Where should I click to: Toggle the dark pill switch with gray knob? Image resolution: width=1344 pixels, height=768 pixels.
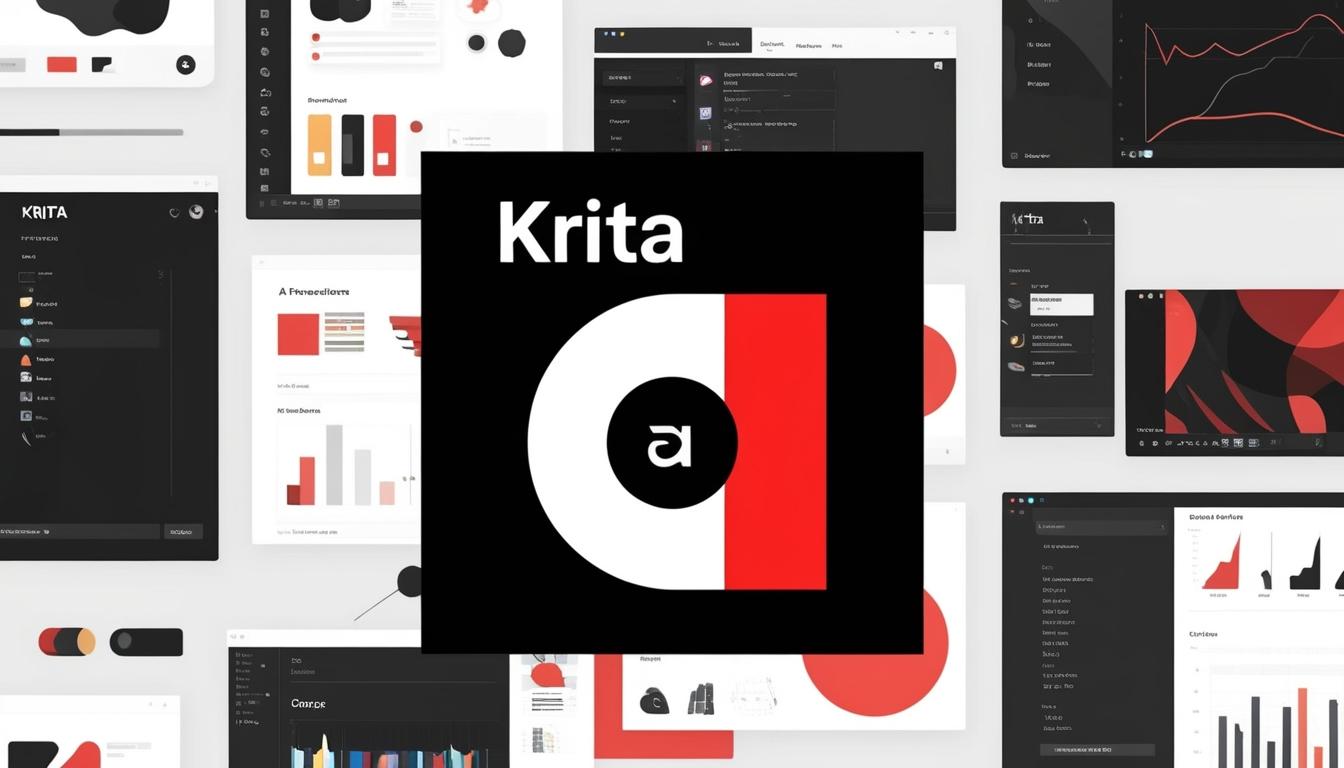[146, 642]
